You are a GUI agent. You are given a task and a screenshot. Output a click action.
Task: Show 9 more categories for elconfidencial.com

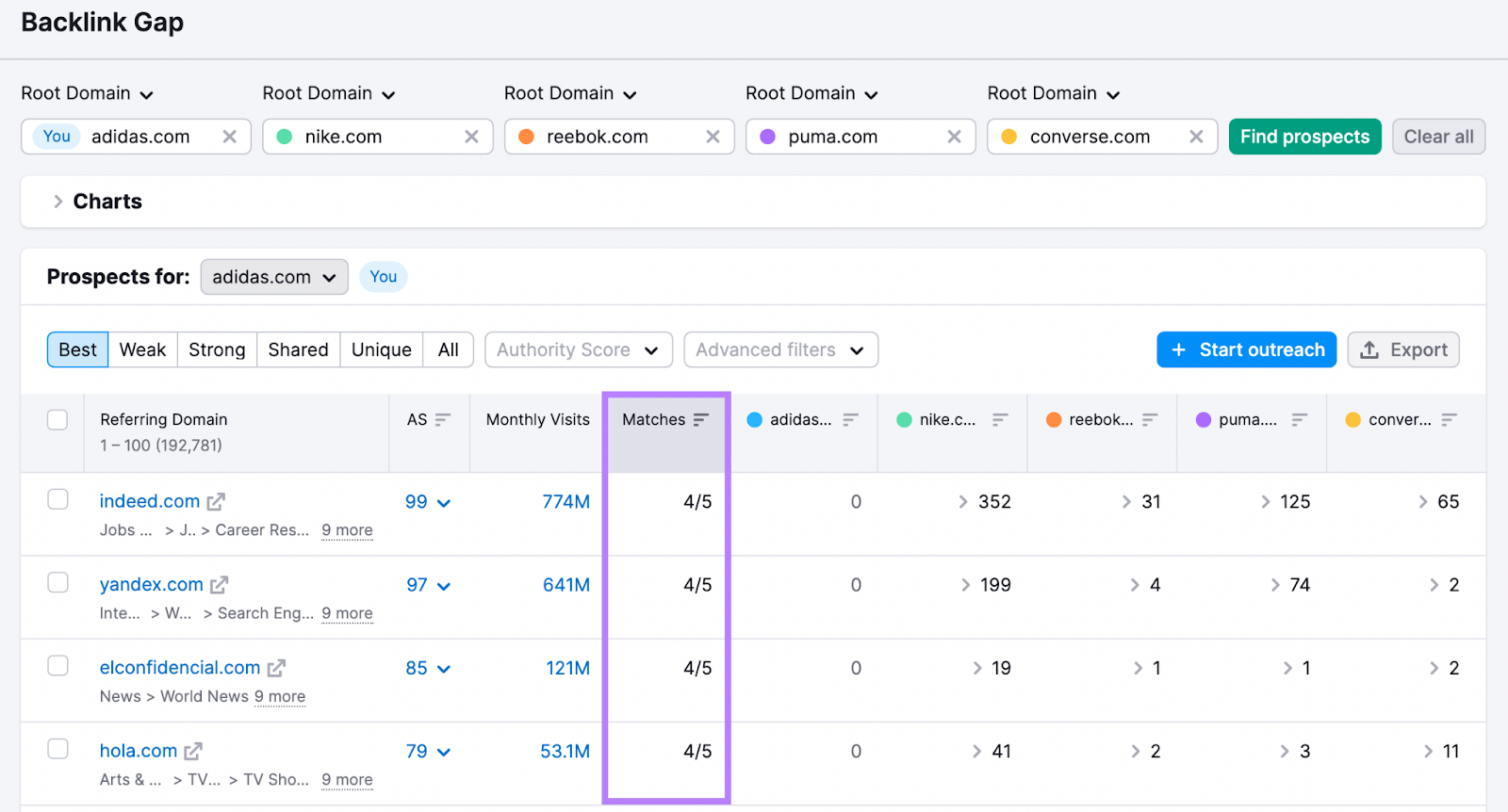tap(280, 696)
